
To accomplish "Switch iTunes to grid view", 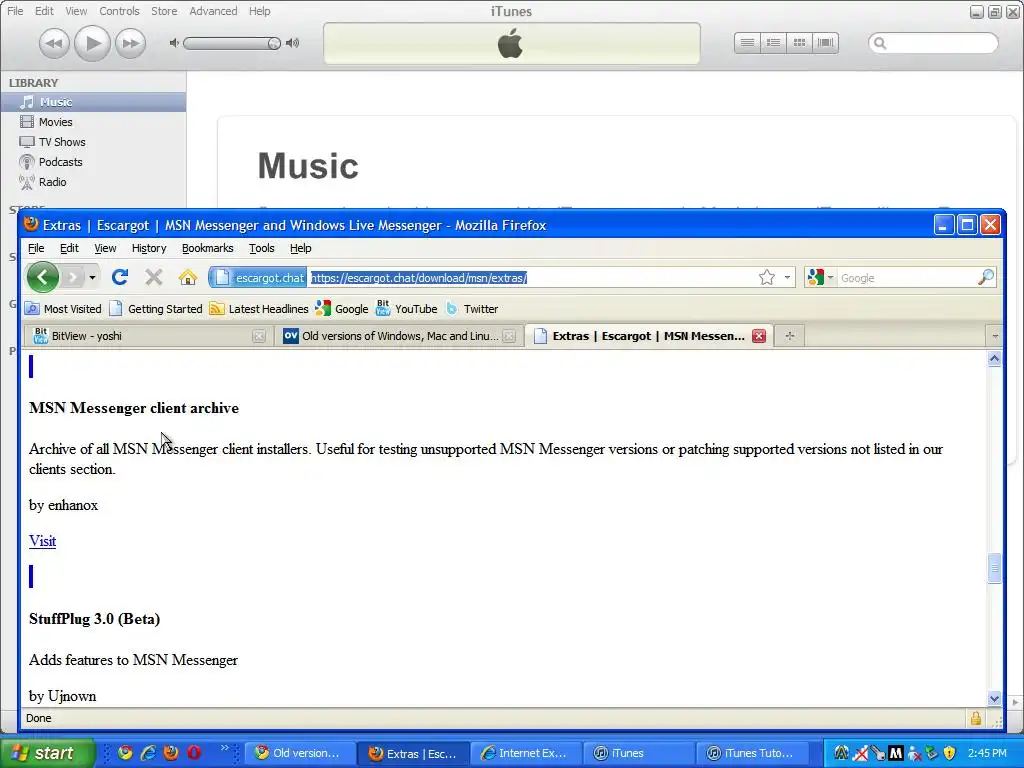I will point(799,43).
